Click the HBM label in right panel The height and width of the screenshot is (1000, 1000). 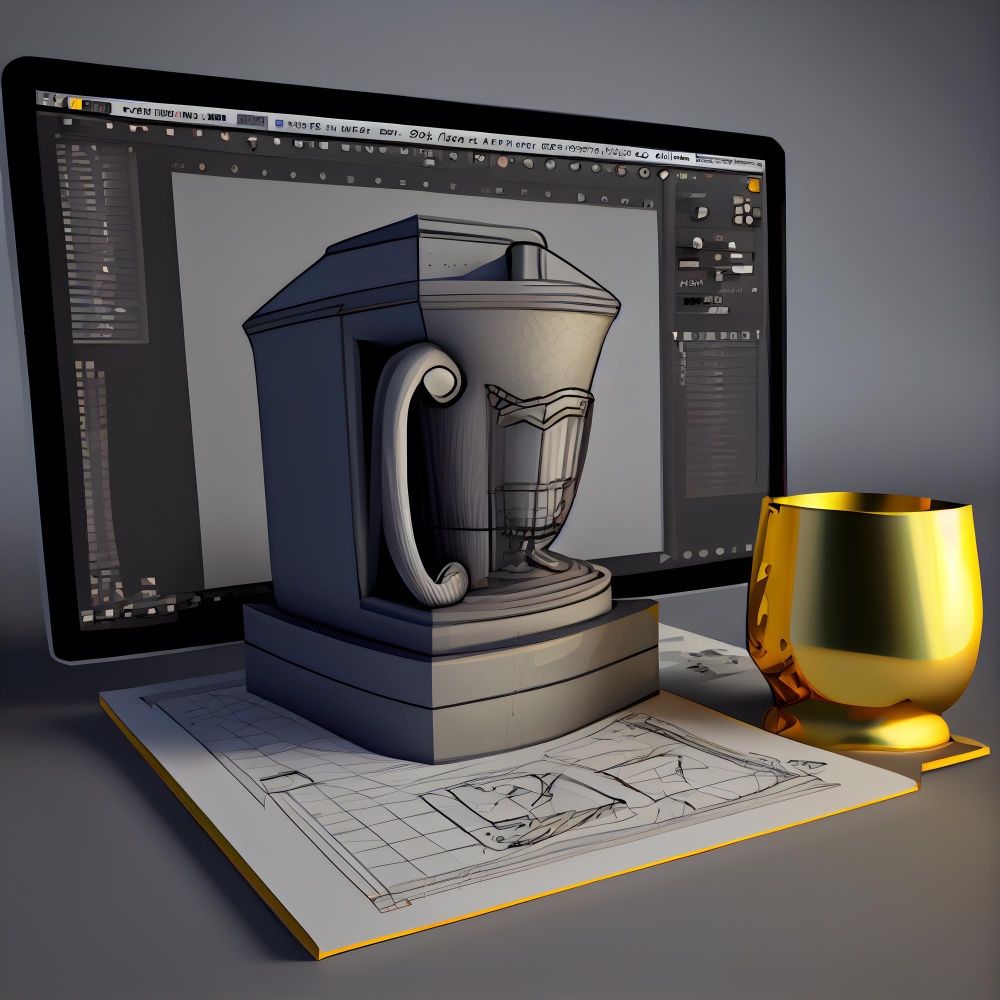[692, 283]
